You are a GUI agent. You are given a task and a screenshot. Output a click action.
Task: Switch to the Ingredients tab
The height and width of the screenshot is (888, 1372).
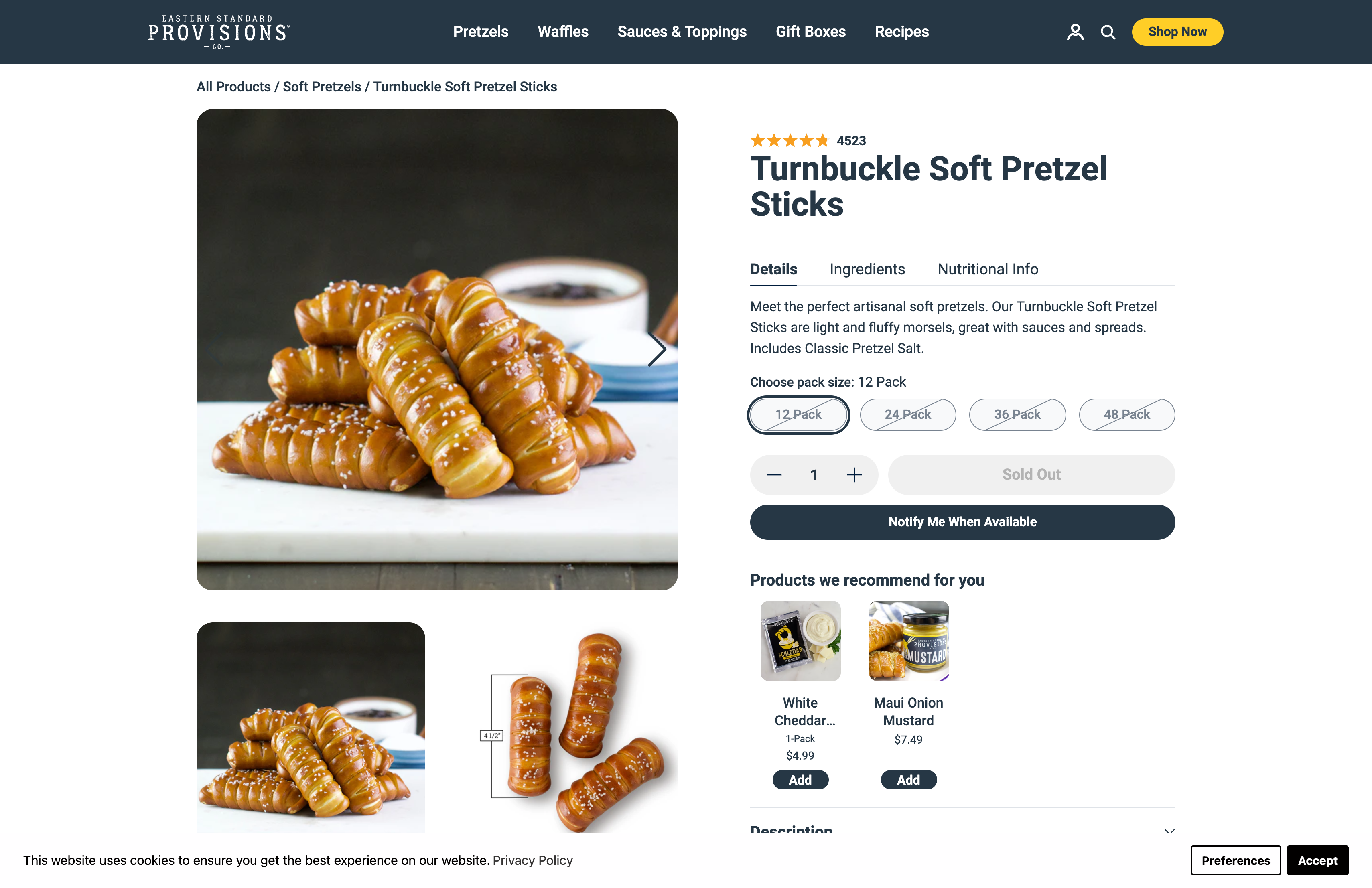pyautogui.click(x=867, y=269)
